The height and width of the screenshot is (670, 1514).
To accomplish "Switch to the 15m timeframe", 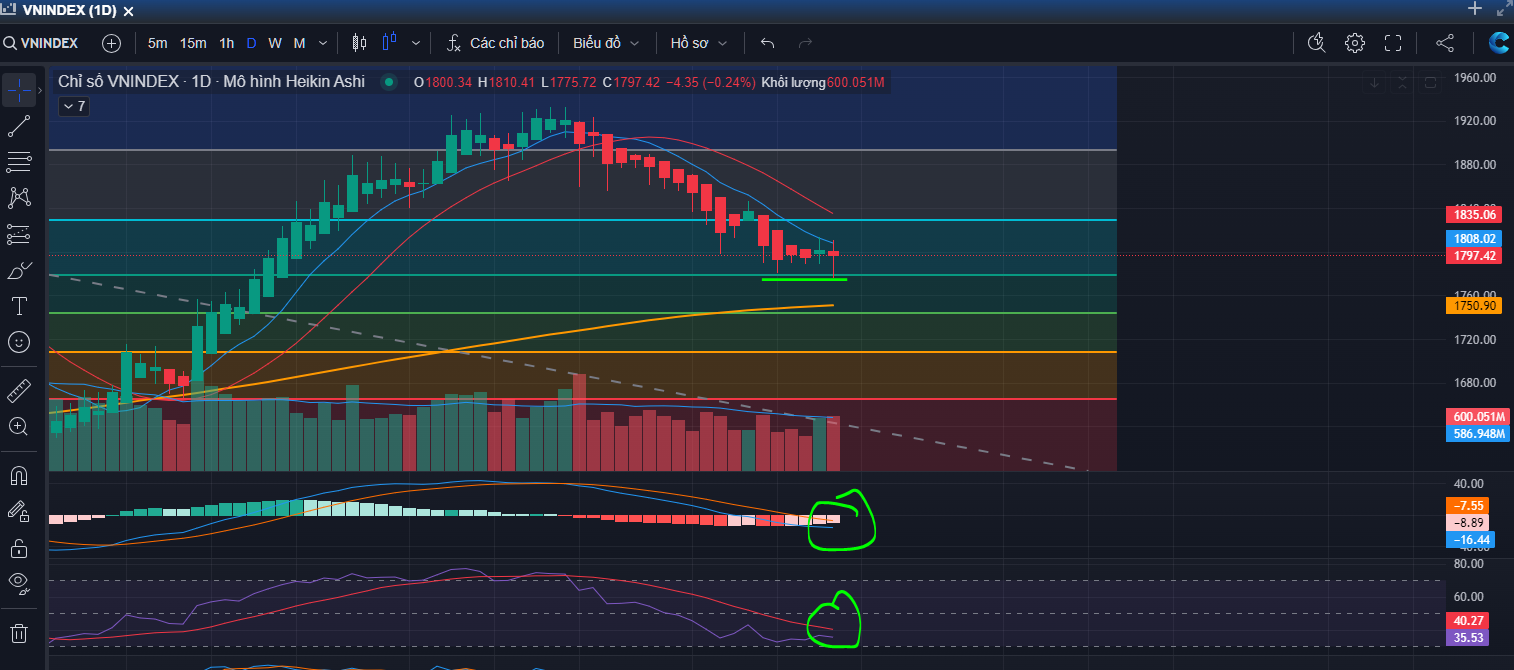I will (x=193, y=43).
